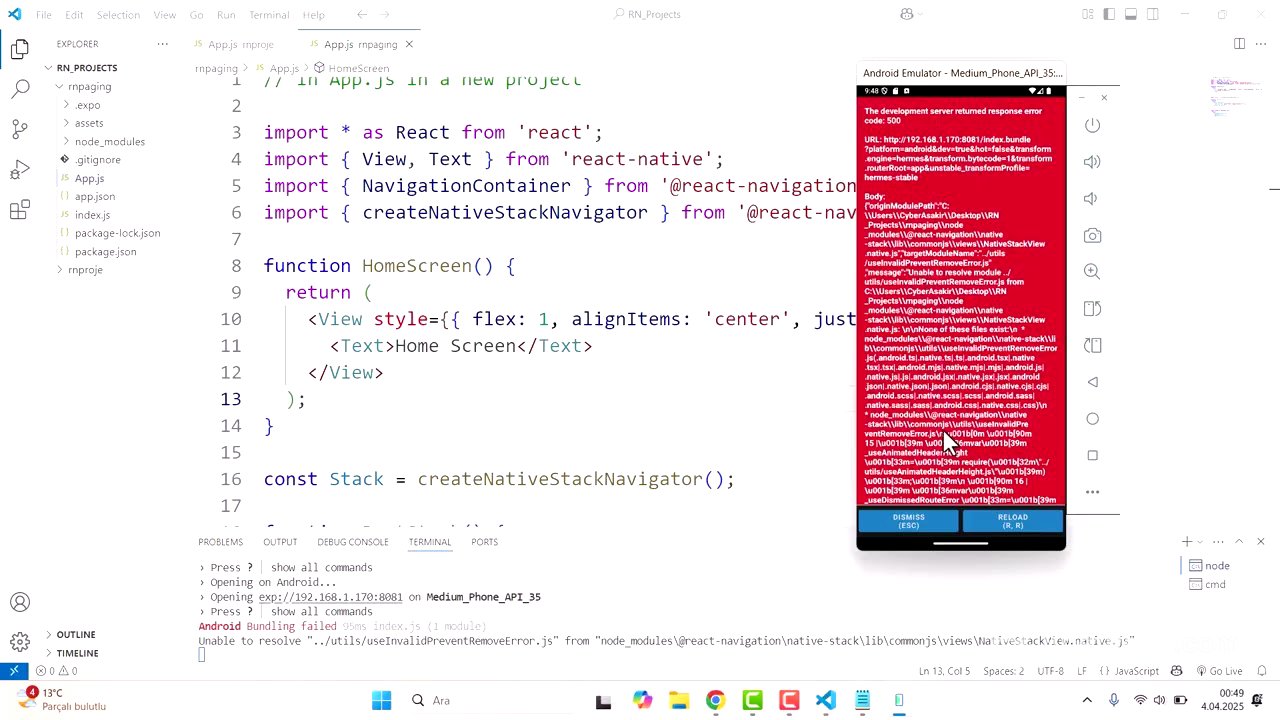
Task: Open the launch profile dropdown next to plus
Action: [x=1200, y=542]
